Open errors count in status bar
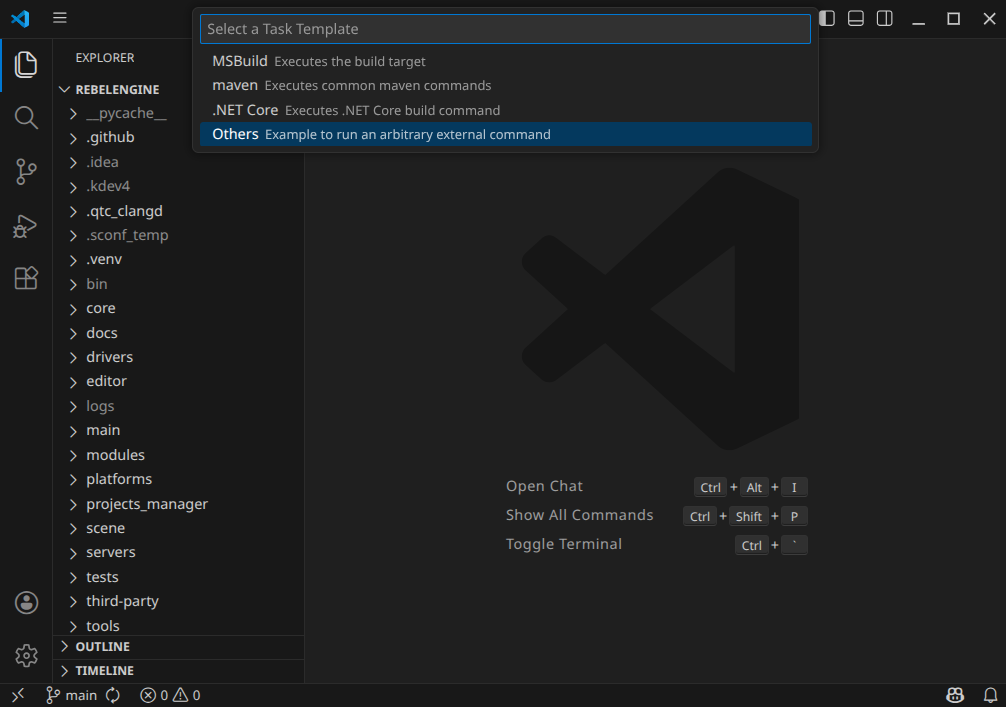Screen dimensions: 1006x707 (155, 695)
